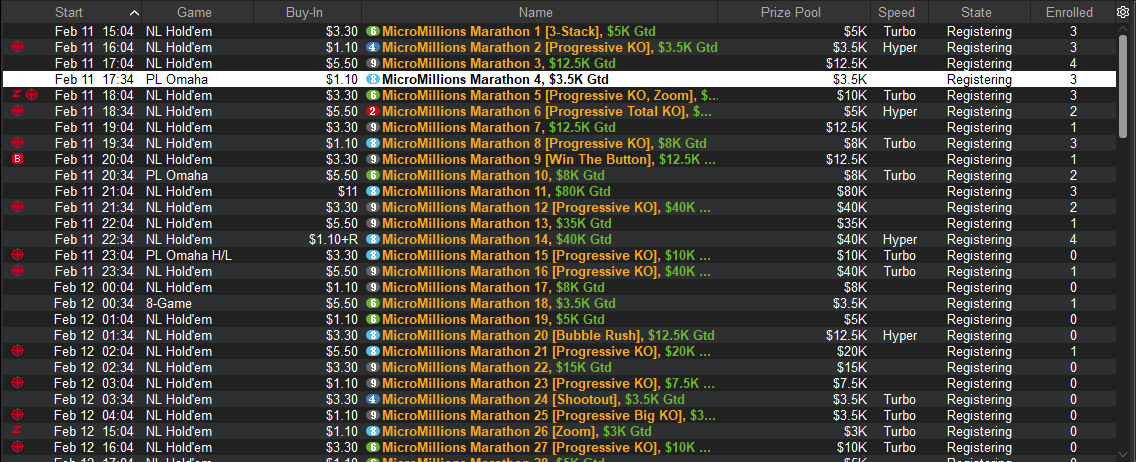1136x462 pixels.
Task: Click PL Omaha game cell on Marathon 10
Action: [177, 175]
